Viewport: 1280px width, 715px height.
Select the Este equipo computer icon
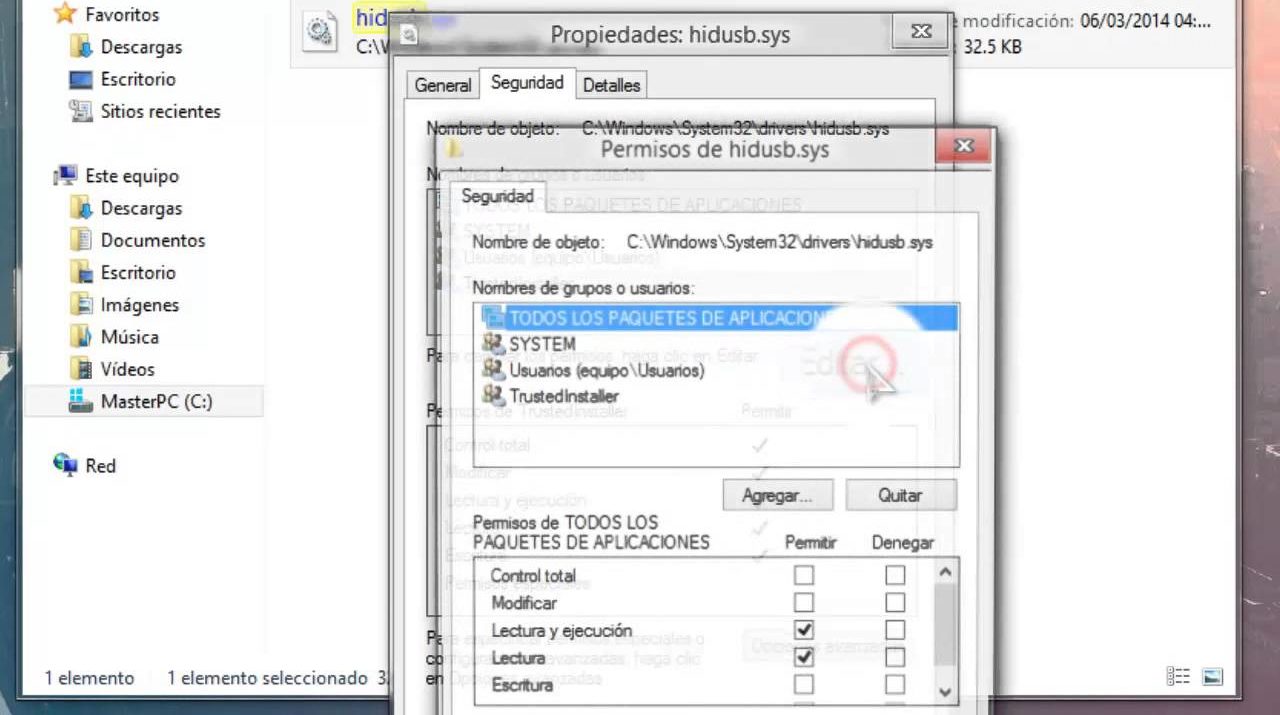click(65, 176)
